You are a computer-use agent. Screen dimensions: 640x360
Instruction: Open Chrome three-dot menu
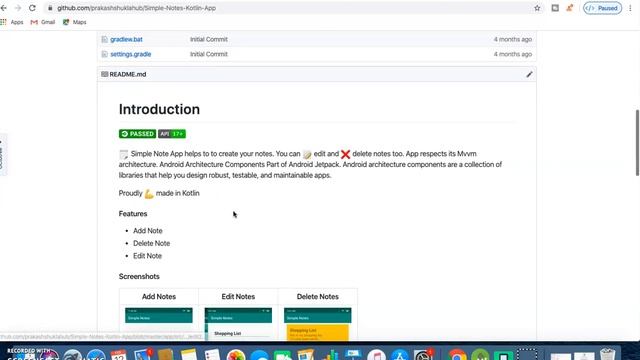click(x=630, y=8)
